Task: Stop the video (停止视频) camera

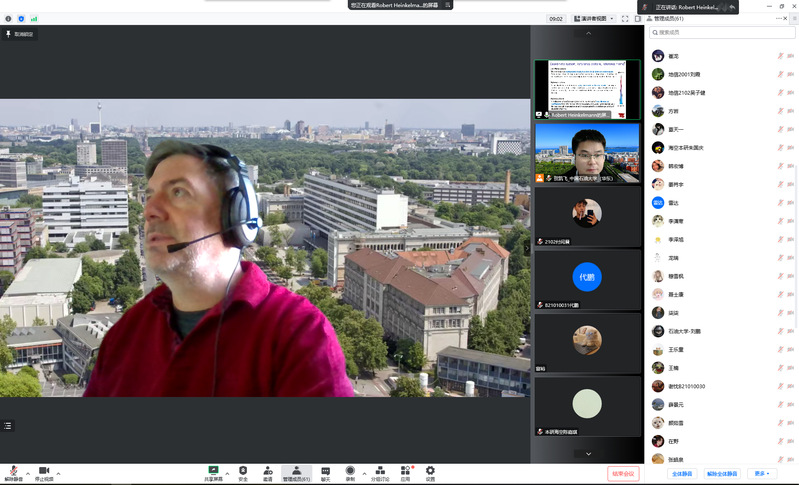Action: coord(44,471)
